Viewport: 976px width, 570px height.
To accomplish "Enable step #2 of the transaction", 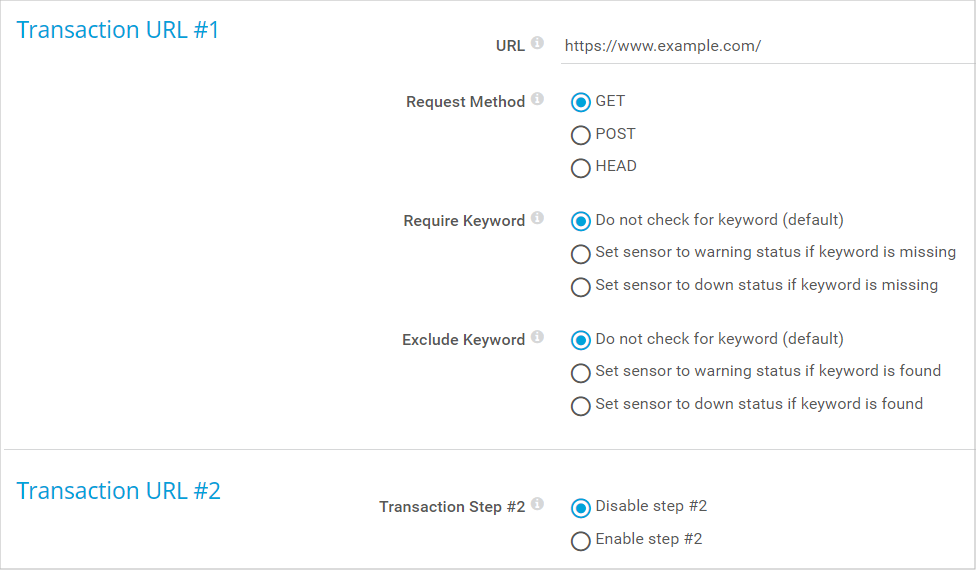I will [580, 541].
